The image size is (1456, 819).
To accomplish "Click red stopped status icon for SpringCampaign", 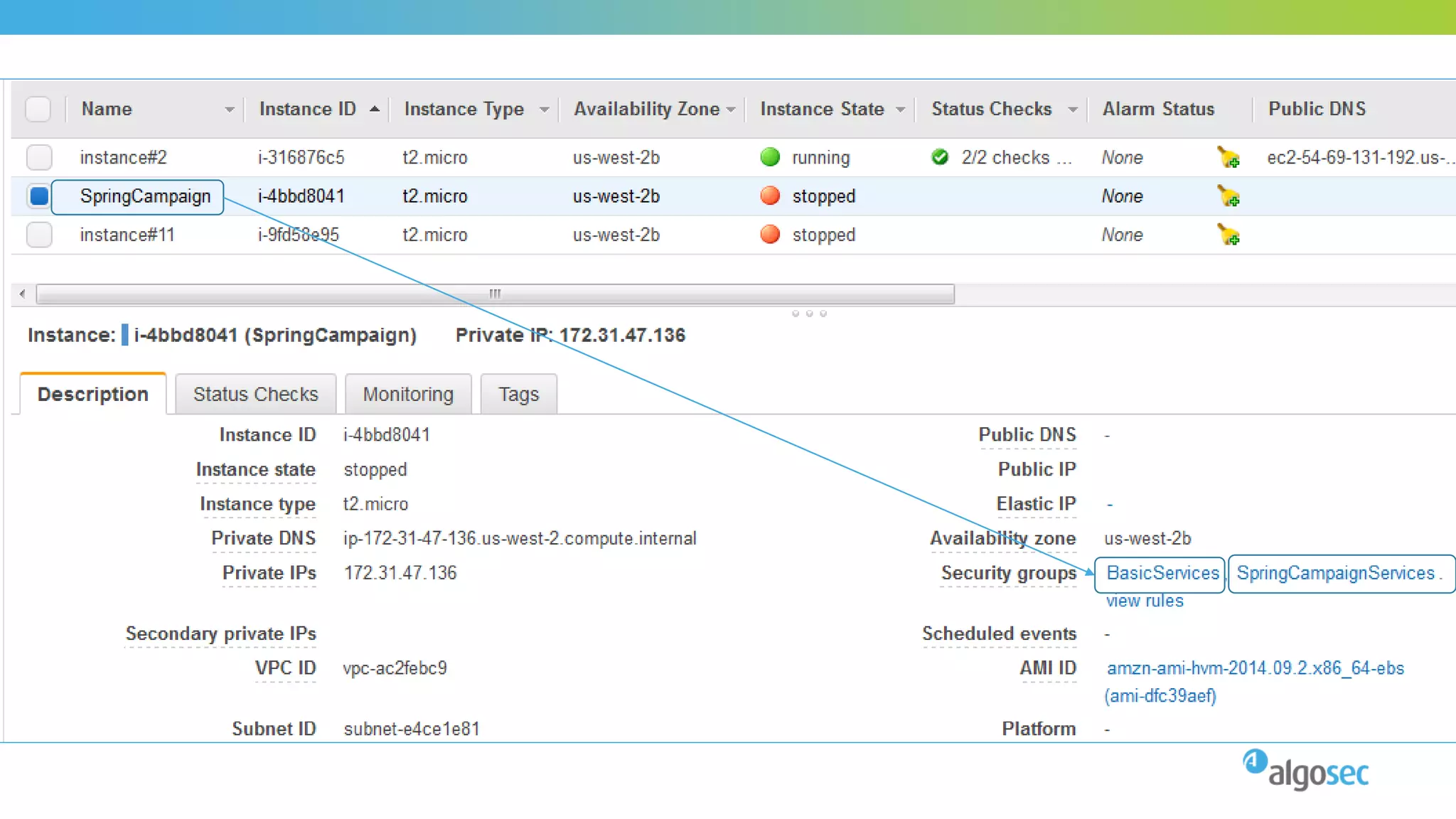I will tap(770, 196).
